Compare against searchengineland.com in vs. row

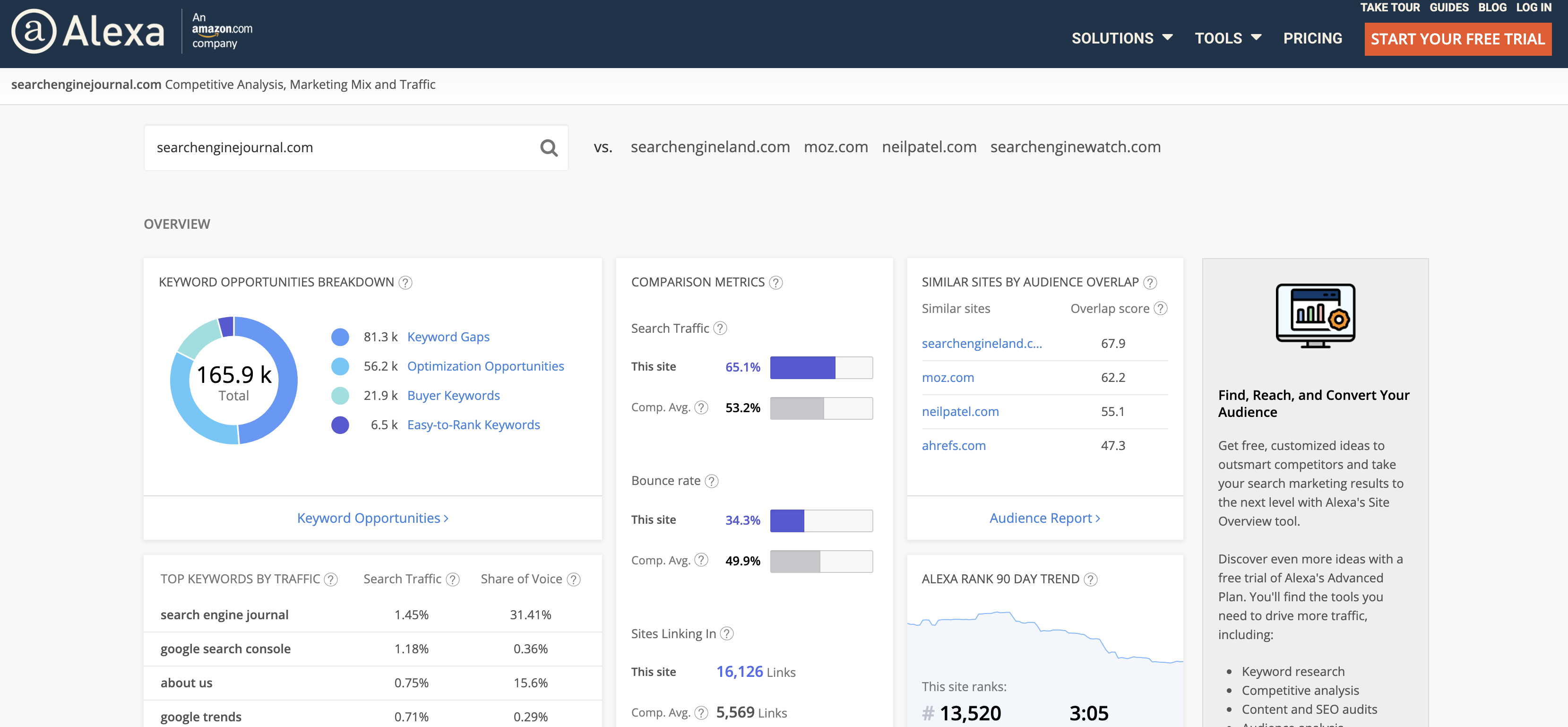click(x=710, y=147)
